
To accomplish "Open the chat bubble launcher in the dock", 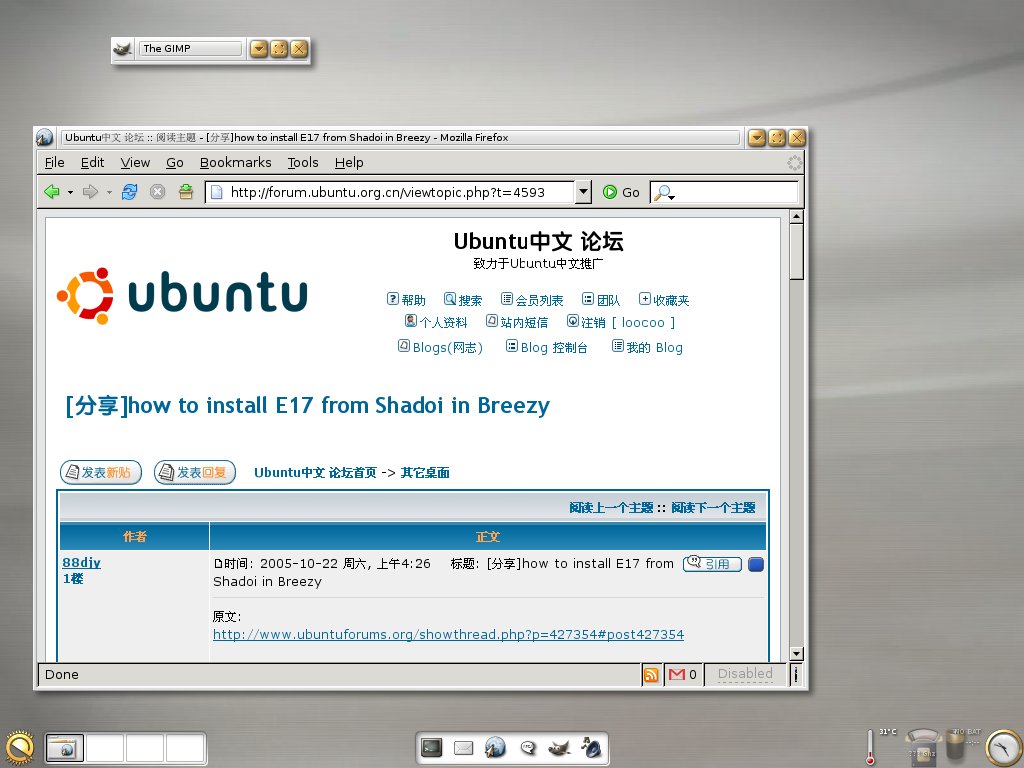I will [528, 747].
